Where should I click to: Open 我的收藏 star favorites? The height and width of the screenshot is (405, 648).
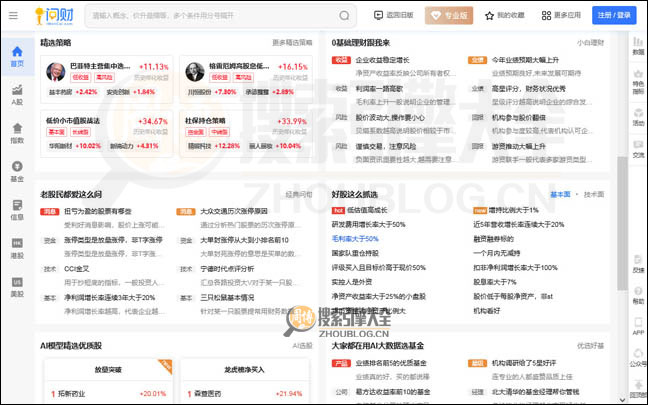tap(504, 16)
